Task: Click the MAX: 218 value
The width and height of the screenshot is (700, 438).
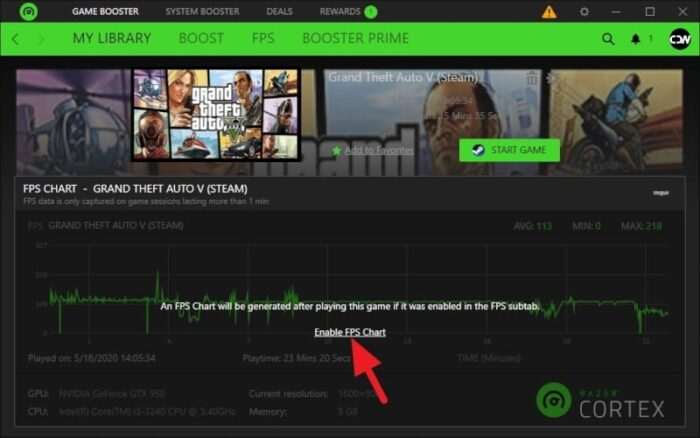Action: click(x=641, y=226)
